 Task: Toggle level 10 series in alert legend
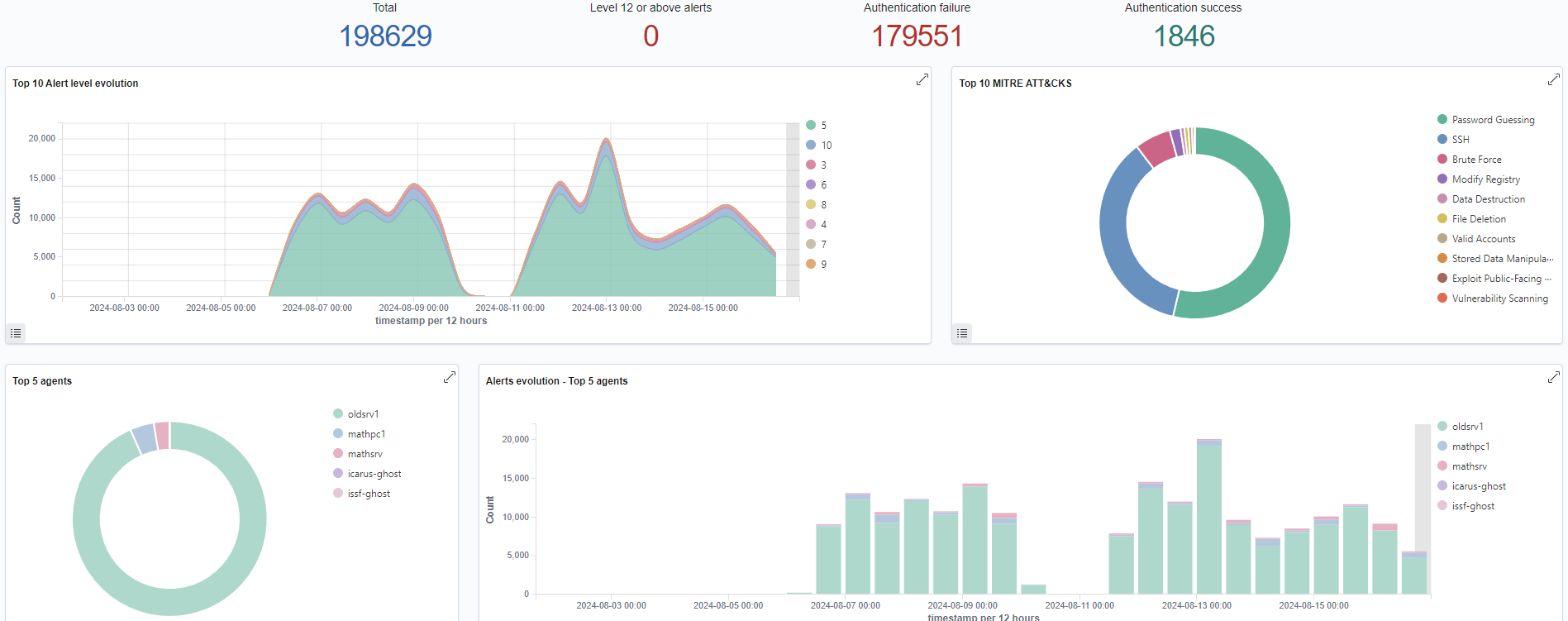[x=819, y=146]
